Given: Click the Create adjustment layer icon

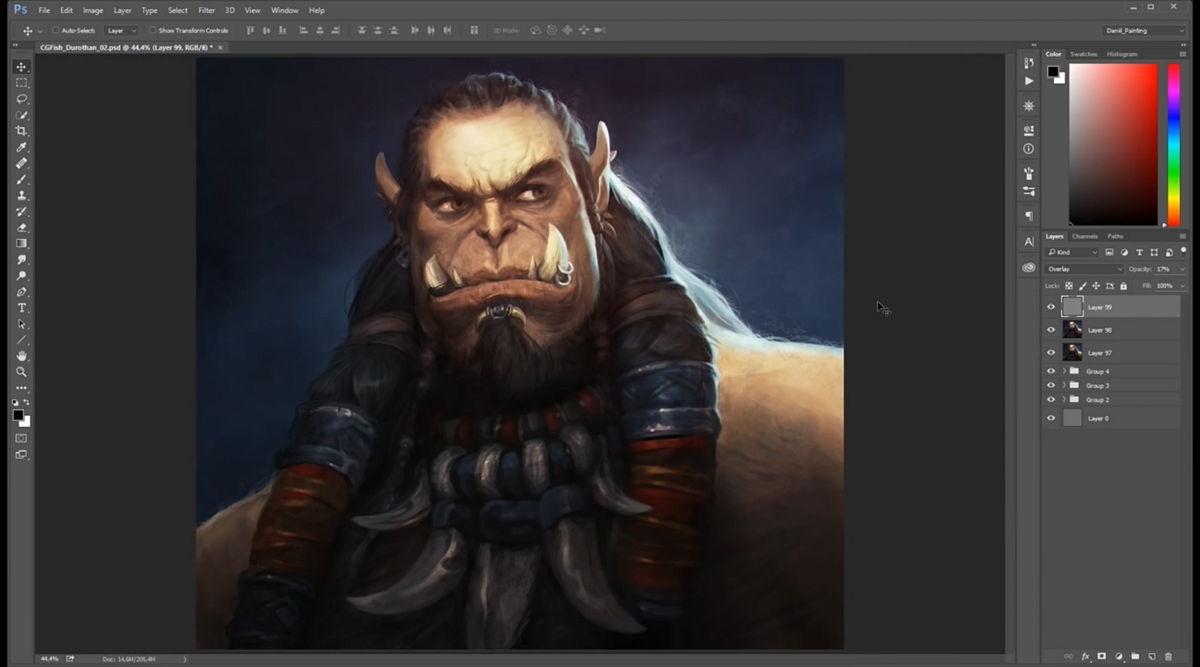Looking at the screenshot, I should (x=1118, y=656).
